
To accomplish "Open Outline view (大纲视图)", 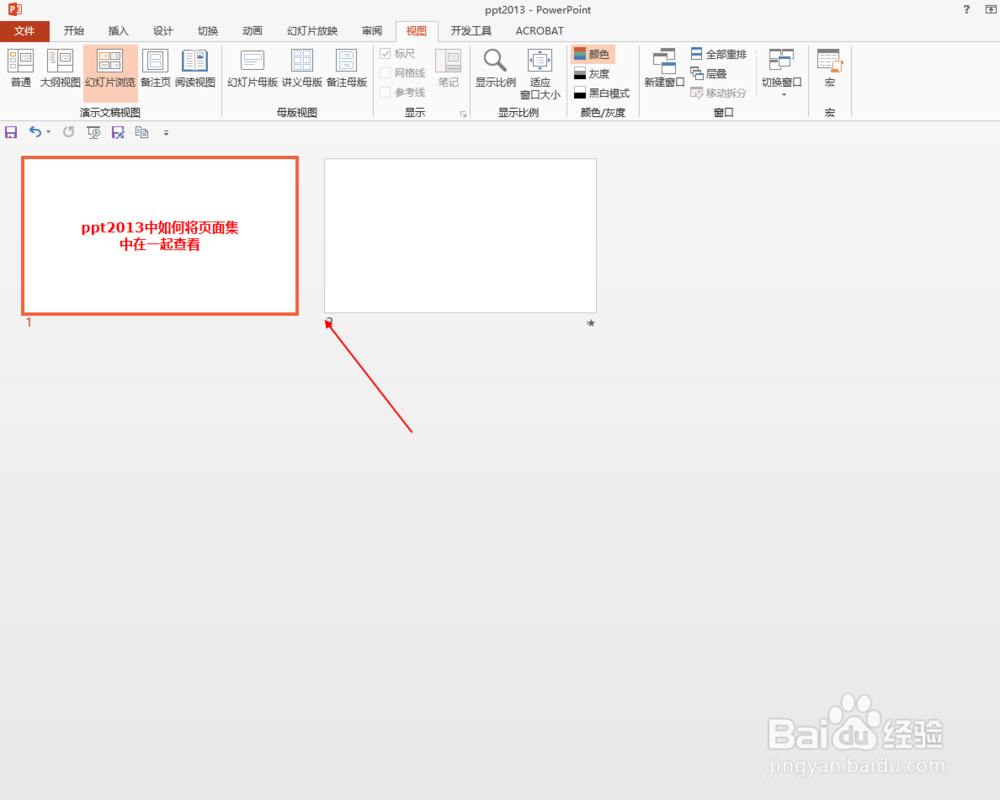I will coord(60,69).
